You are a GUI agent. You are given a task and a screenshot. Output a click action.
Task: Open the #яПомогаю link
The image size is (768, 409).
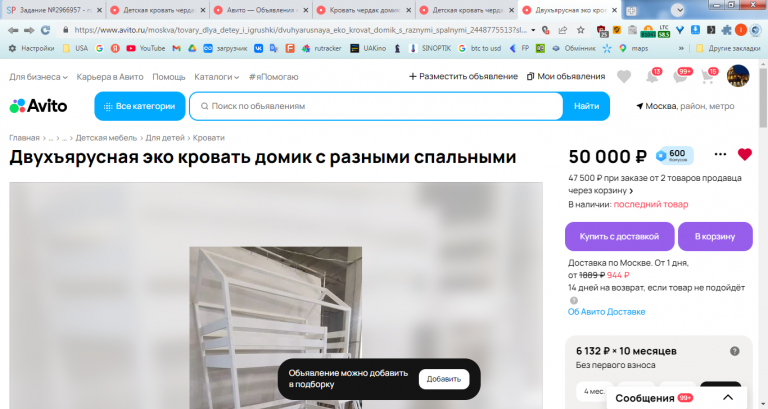coord(273,77)
